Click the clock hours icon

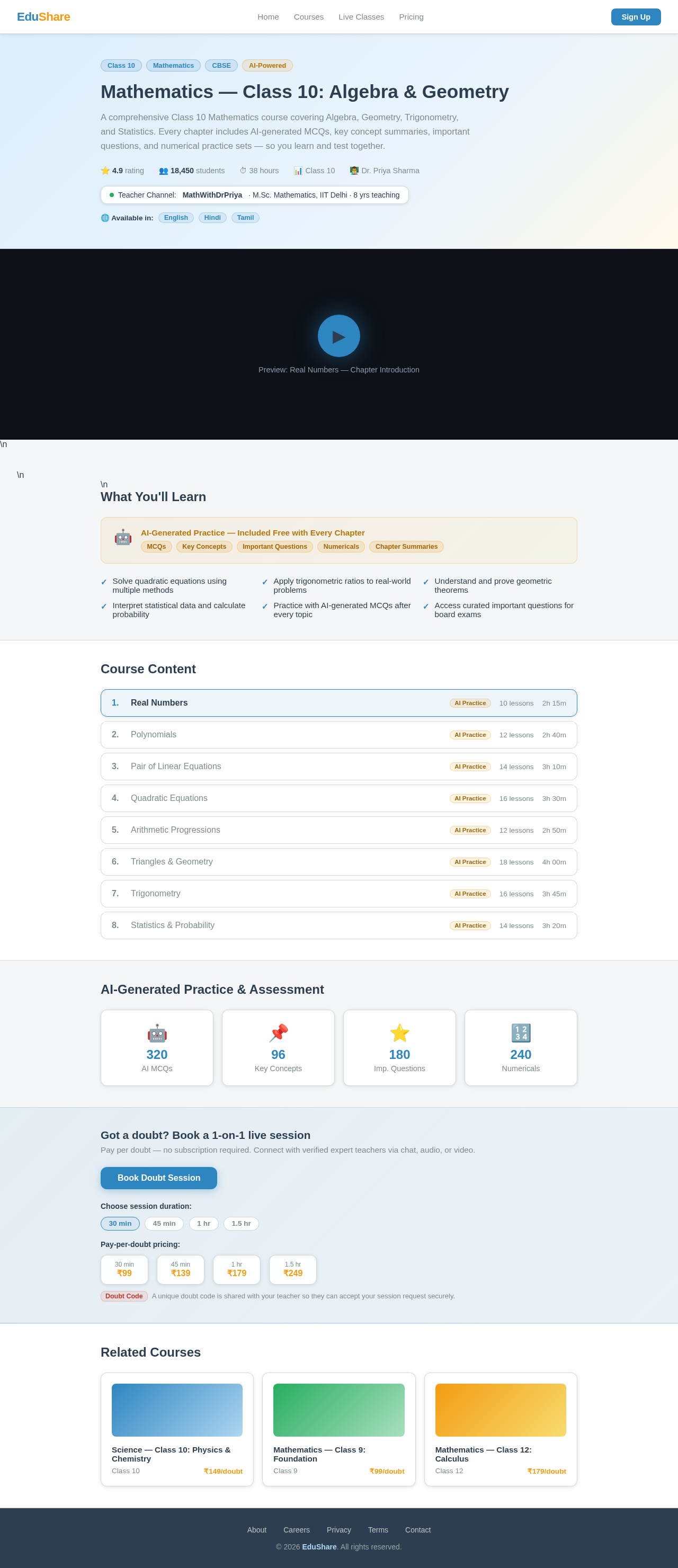243,171
